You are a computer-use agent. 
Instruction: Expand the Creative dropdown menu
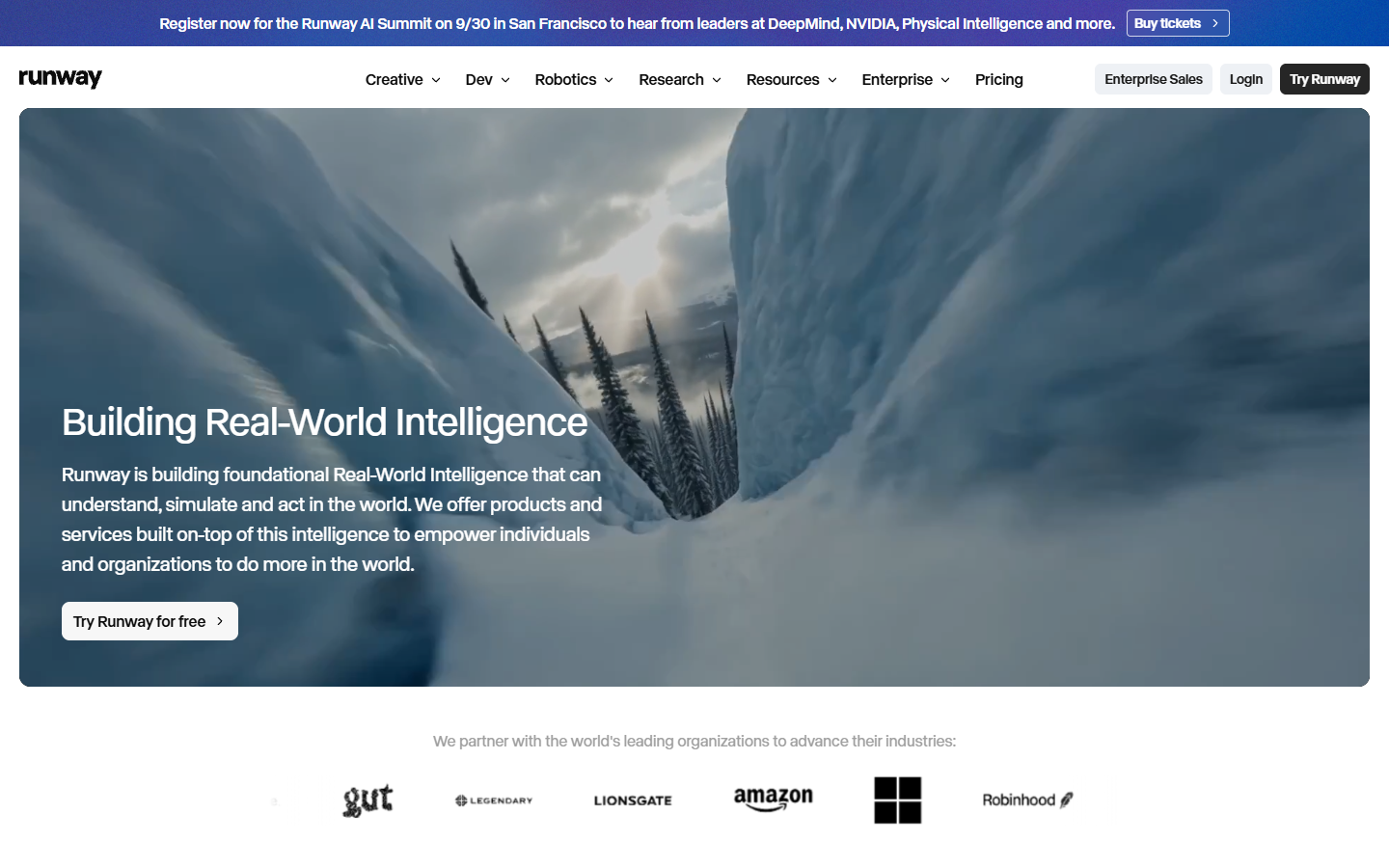pos(403,79)
